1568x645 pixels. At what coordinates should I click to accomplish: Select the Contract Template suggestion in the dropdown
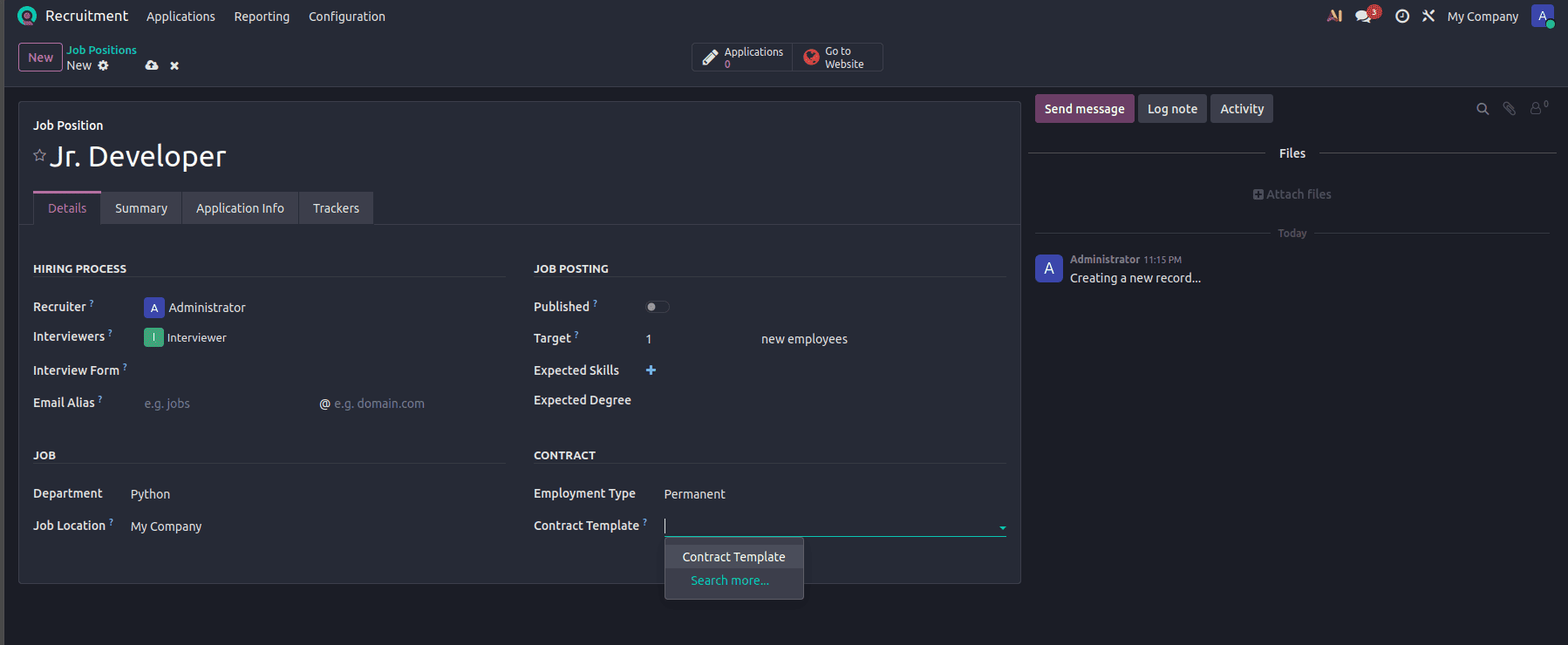coord(734,557)
